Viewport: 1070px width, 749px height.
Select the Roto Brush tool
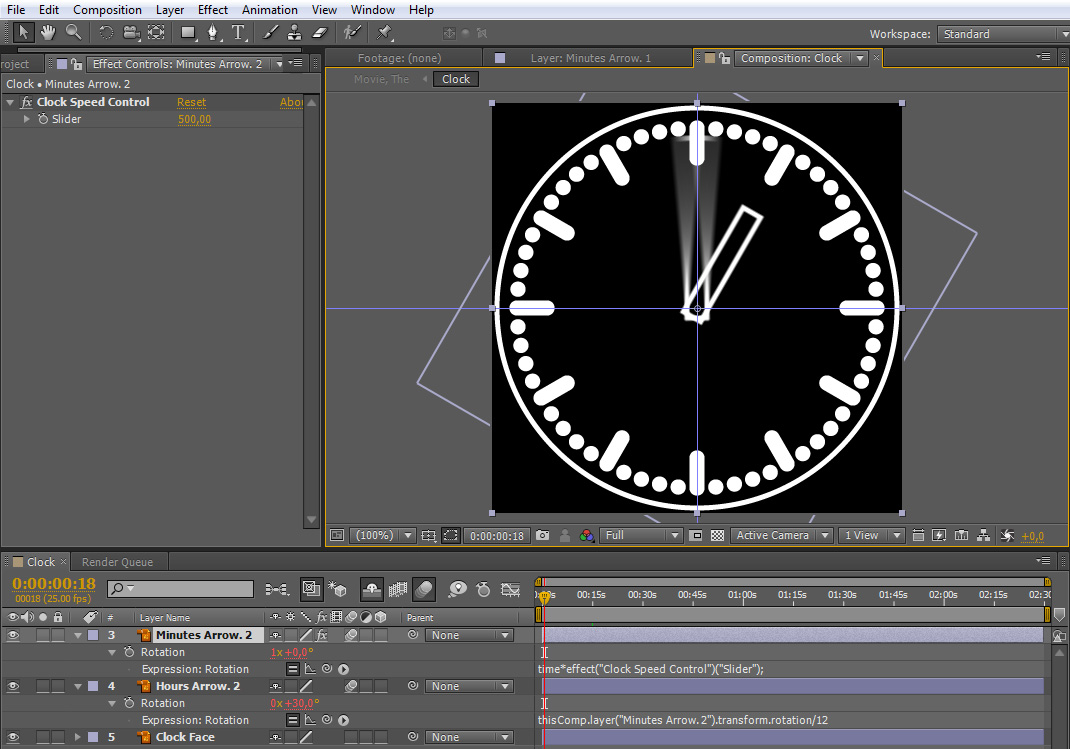coord(352,32)
